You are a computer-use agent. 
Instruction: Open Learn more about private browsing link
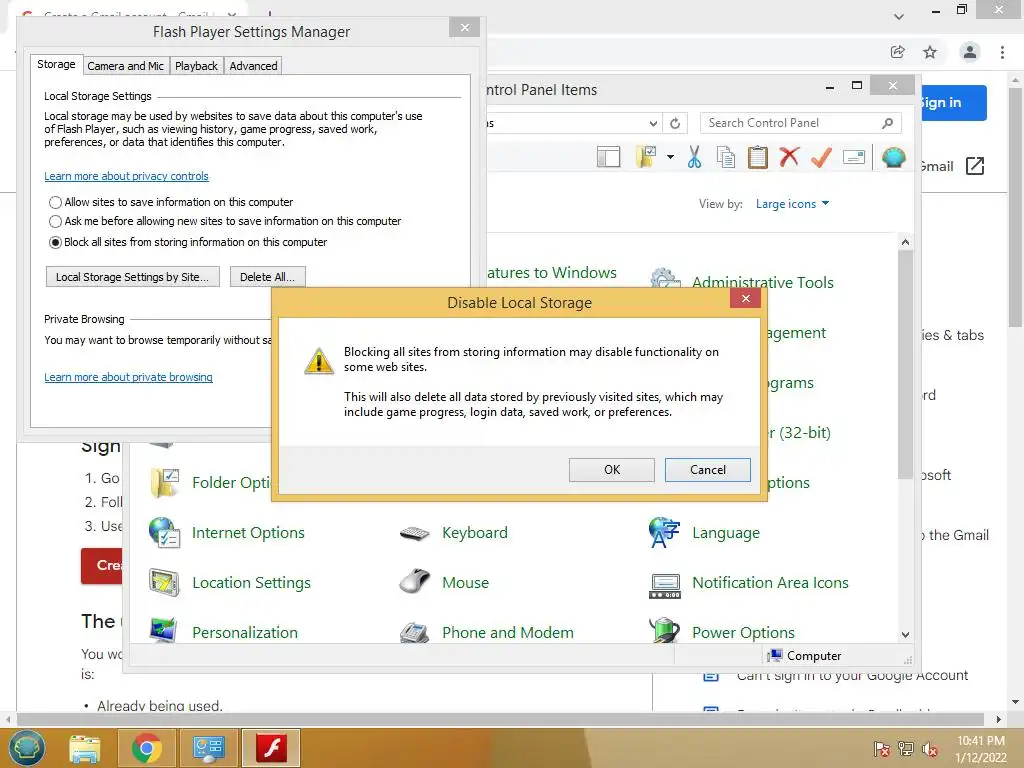pyautogui.click(x=128, y=377)
